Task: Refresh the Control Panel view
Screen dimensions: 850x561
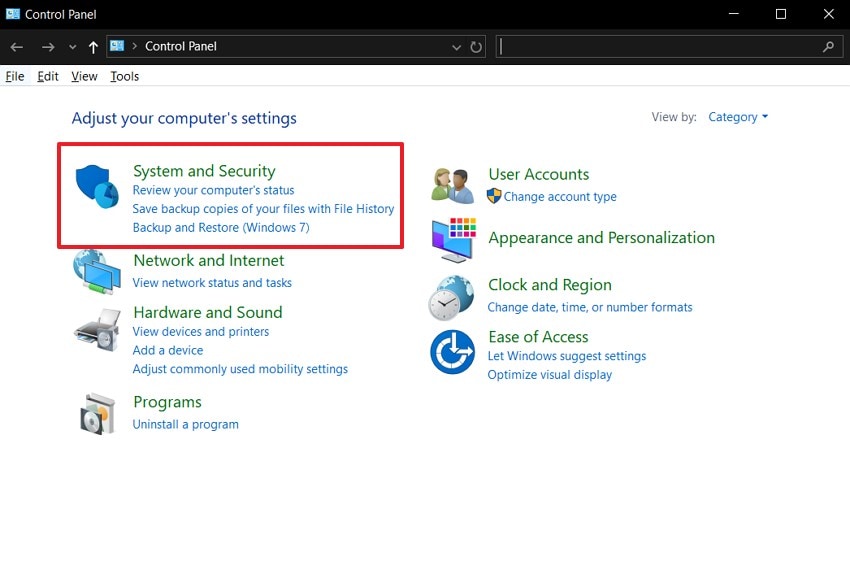Action: [476, 47]
